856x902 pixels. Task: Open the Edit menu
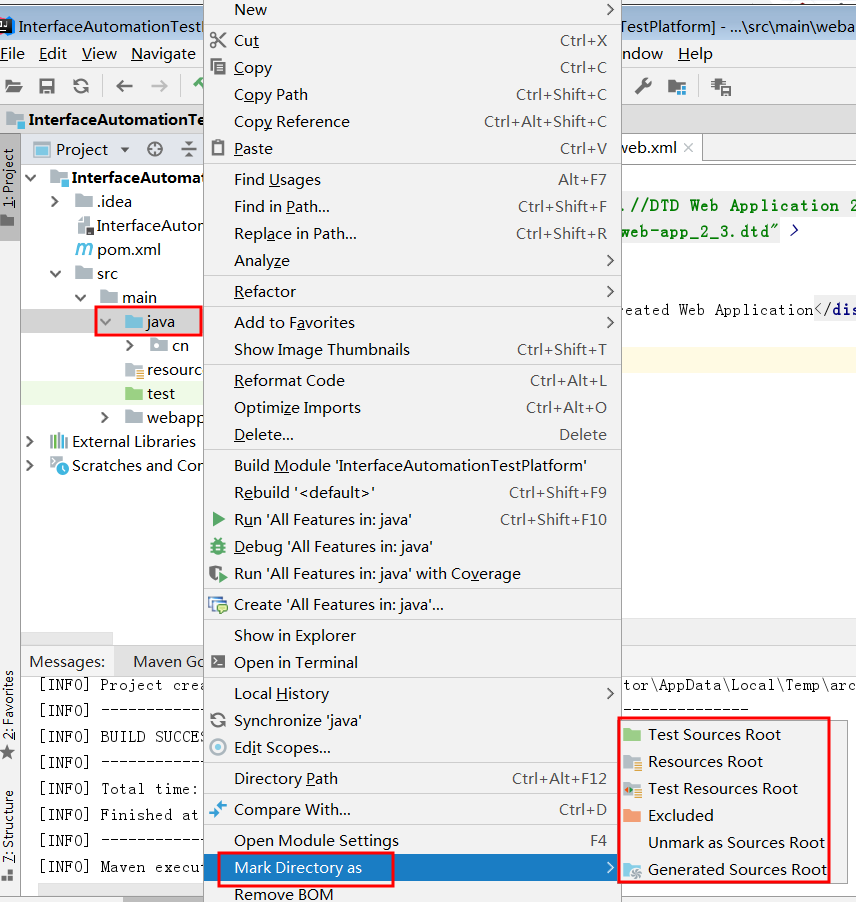[x=53, y=54]
